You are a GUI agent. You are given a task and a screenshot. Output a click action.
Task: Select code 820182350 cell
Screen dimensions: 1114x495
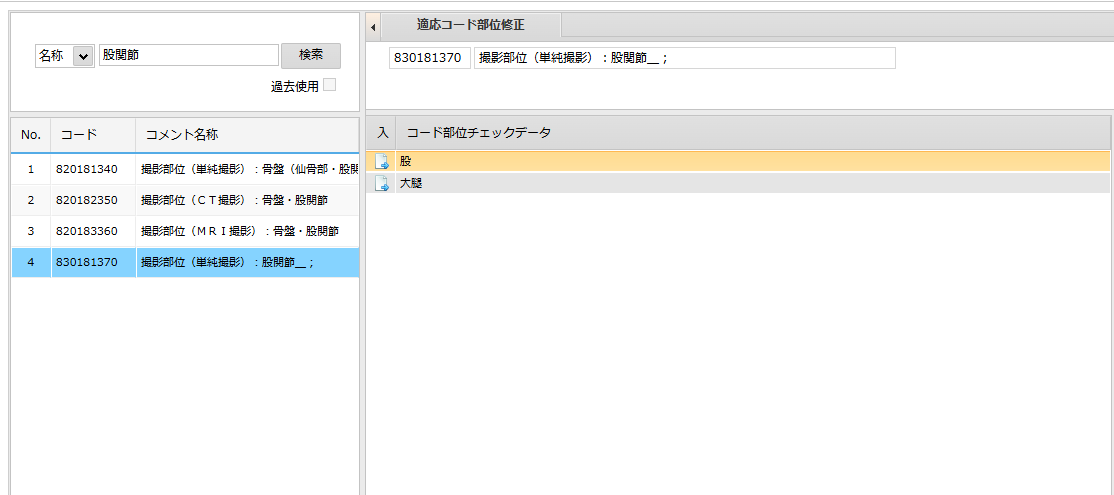(93, 200)
